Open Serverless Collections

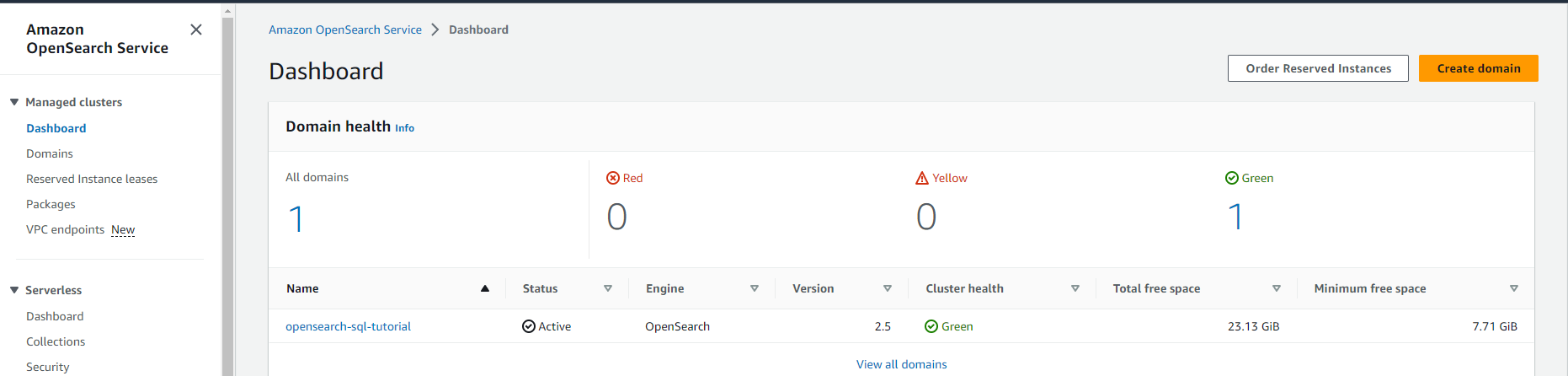pyautogui.click(x=56, y=341)
